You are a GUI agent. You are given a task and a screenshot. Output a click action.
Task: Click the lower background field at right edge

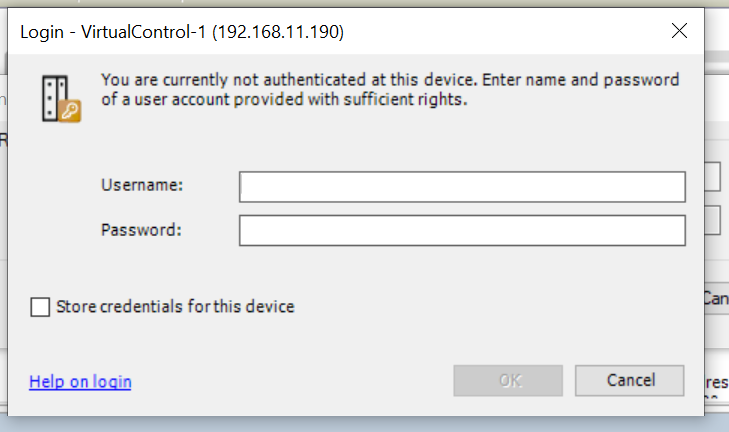(713, 220)
